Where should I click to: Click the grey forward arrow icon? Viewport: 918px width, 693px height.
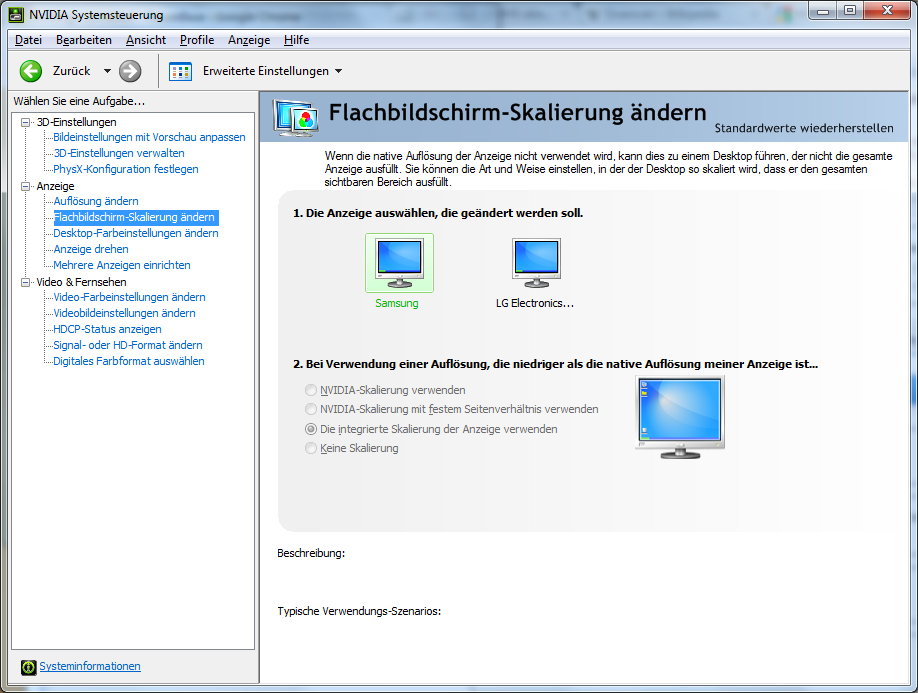130,71
